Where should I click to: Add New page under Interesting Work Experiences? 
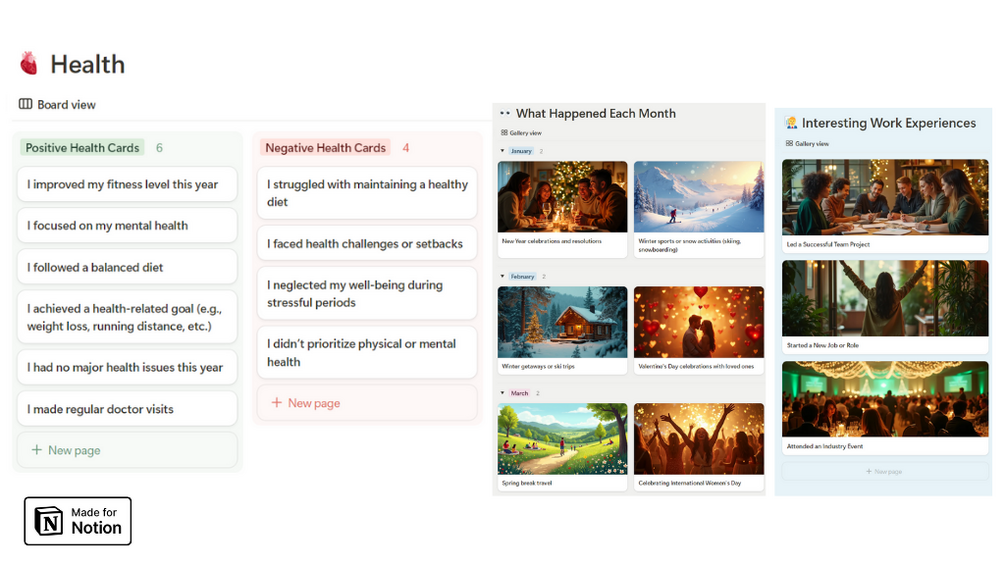coord(885,471)
